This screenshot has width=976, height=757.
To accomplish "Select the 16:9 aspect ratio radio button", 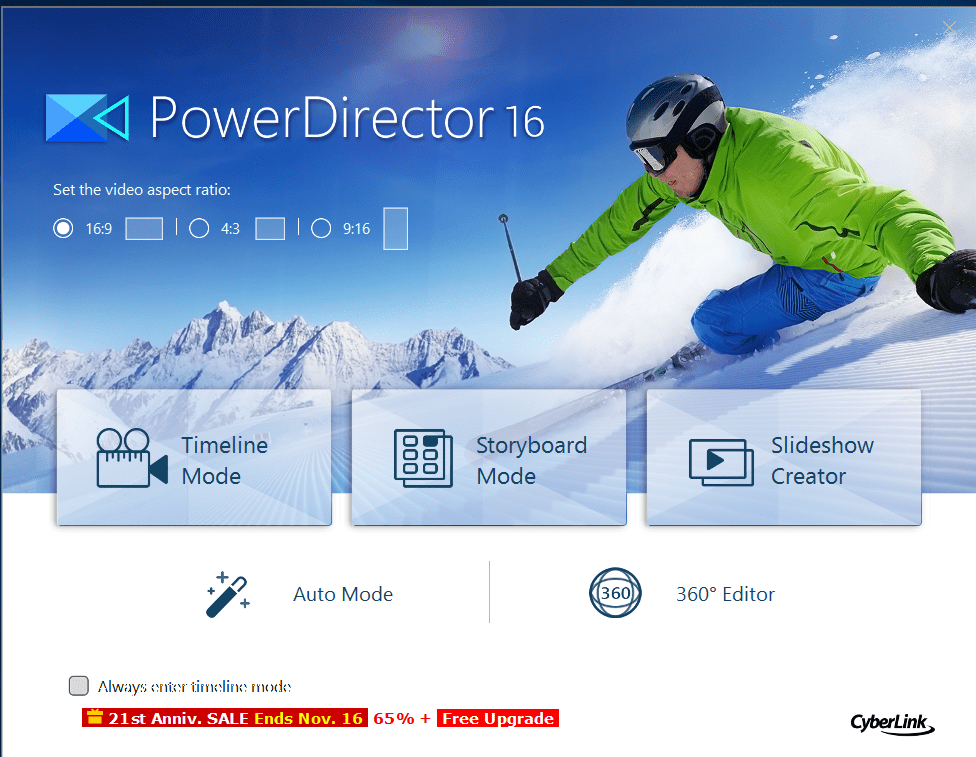I will click(62, 228).
